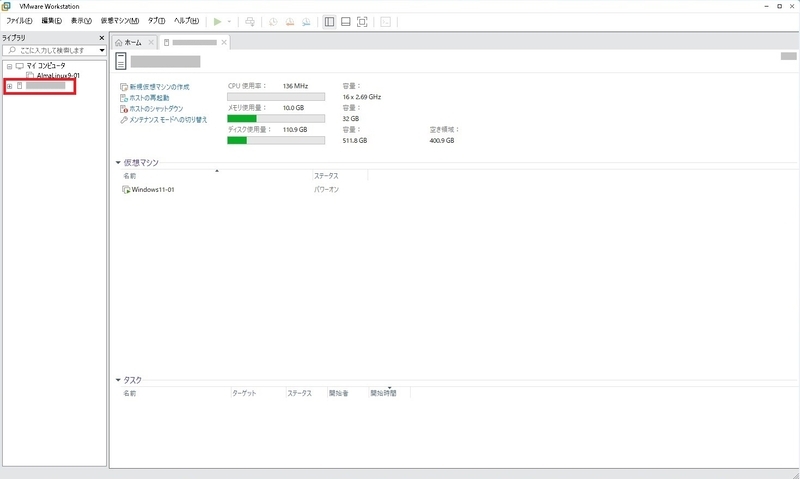
Task: Open the library search filter dropdown arrow
Action: click(x=102, y=50)
